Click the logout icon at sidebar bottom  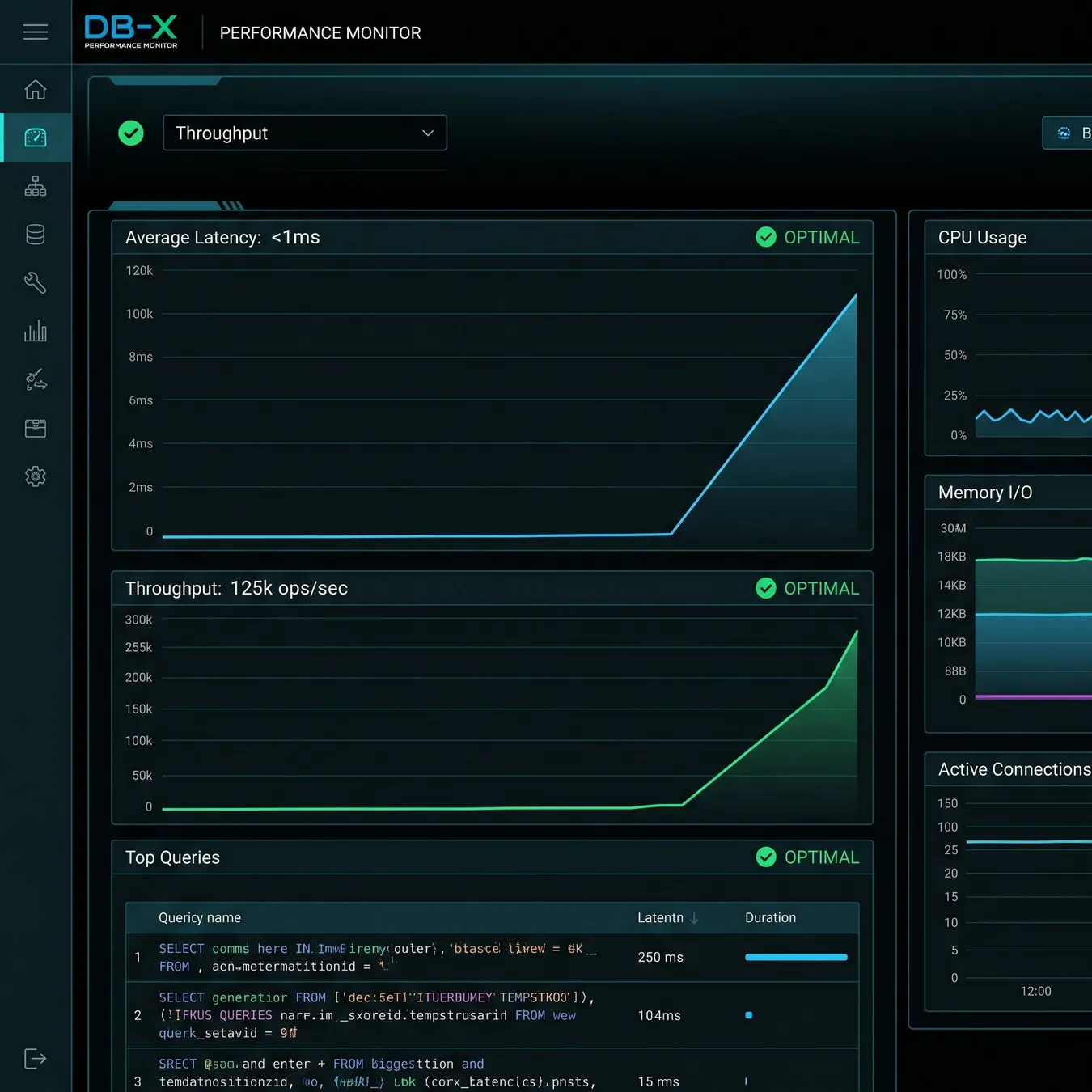point(36,1059)
